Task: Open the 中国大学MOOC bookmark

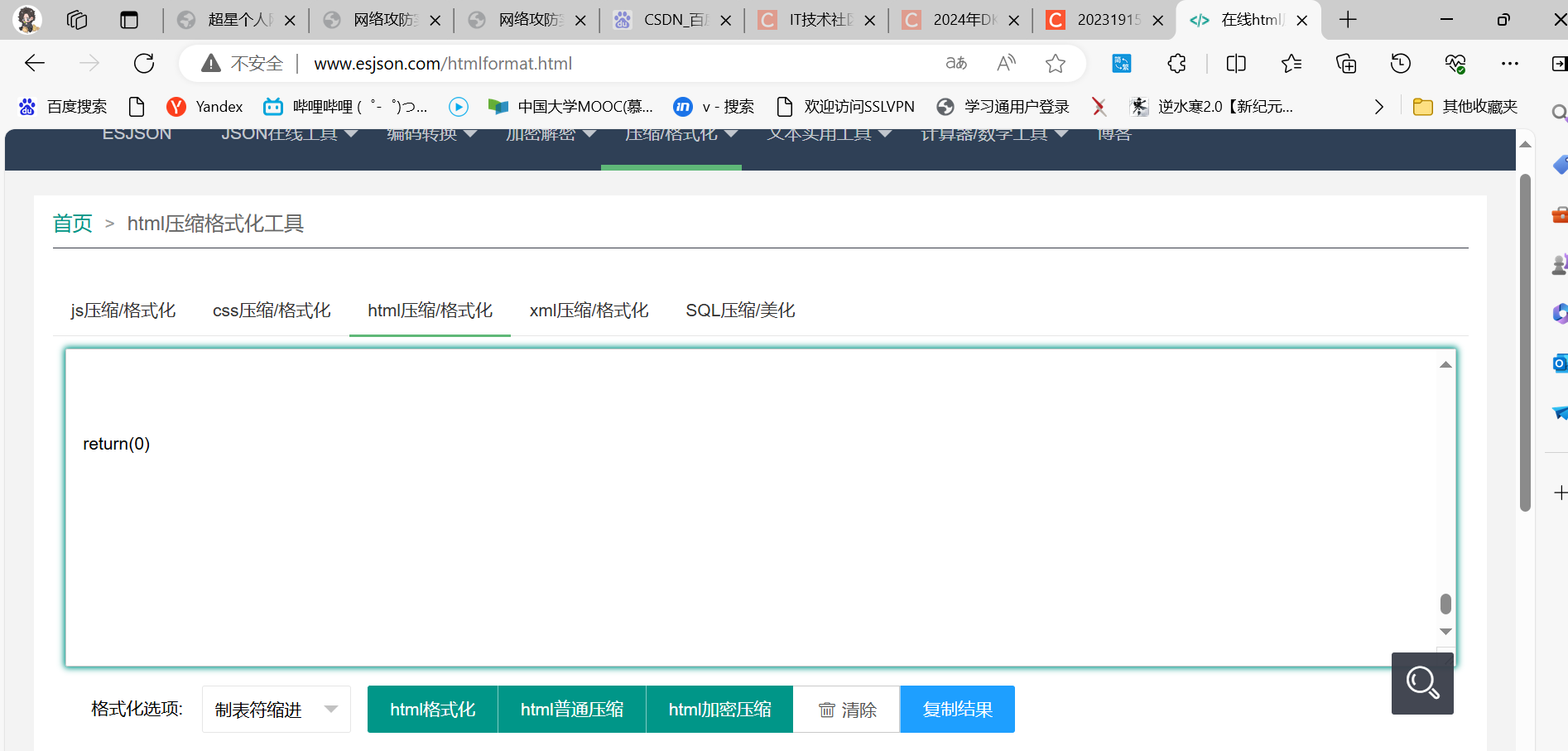Action: coord(570,106)
